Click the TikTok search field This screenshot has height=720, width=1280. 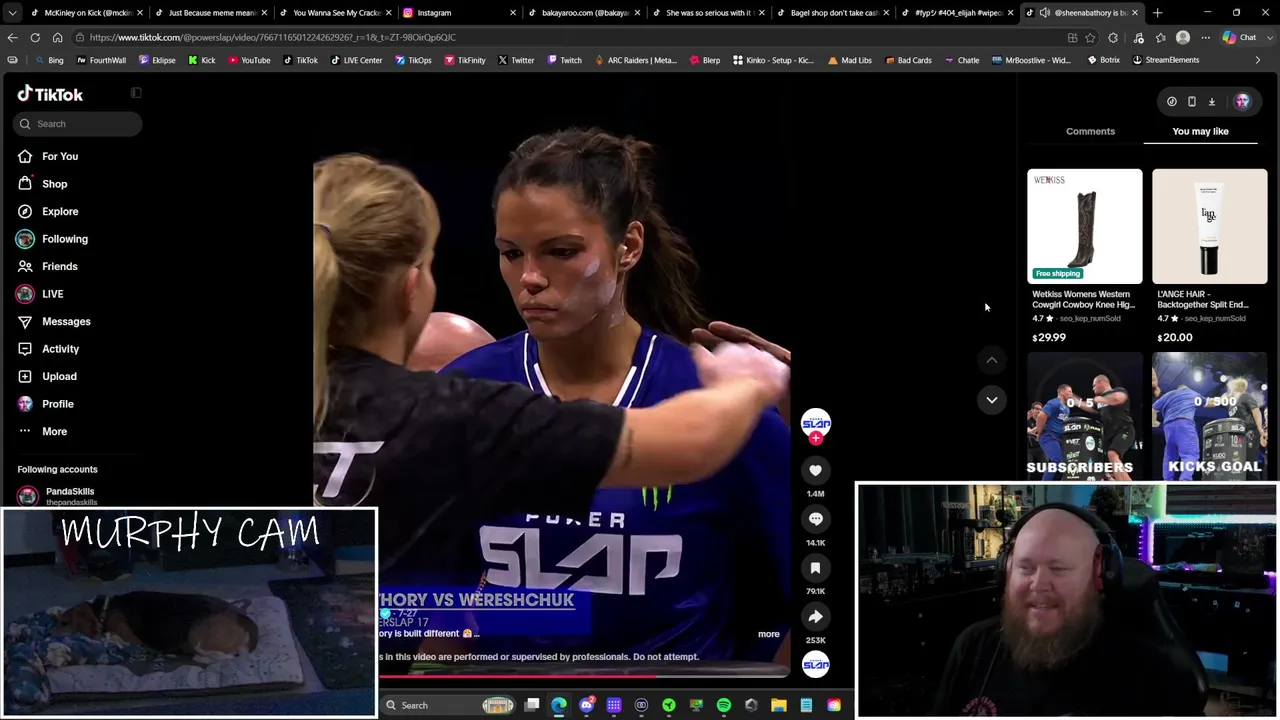pos(78,124)
